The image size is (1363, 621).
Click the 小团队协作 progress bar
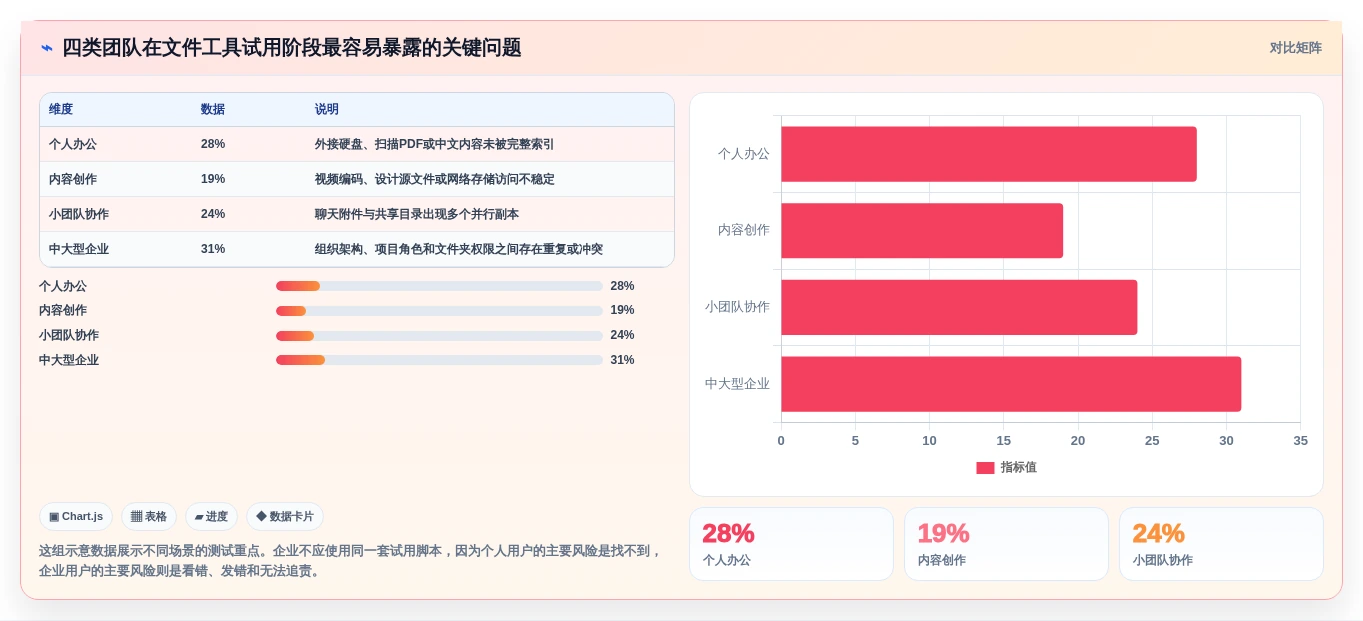coord(439,335)
